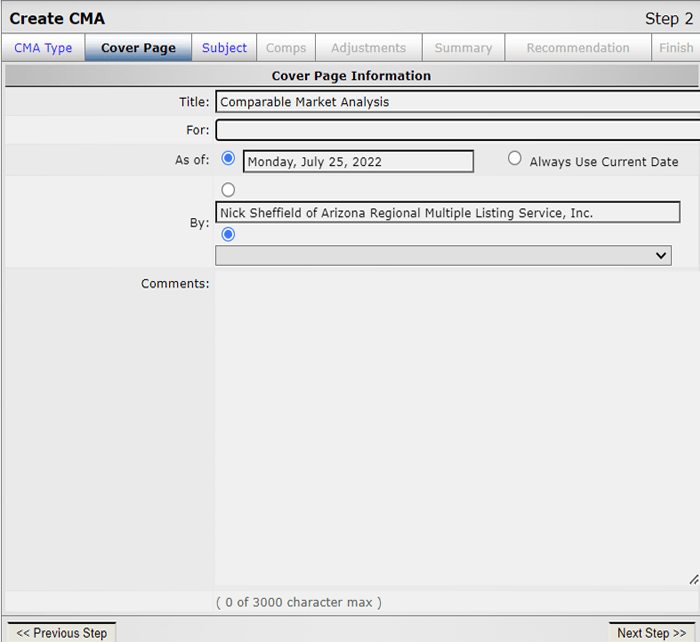Click the 'Create CMA' title text
700x642 pixels.
pos(57,18)
